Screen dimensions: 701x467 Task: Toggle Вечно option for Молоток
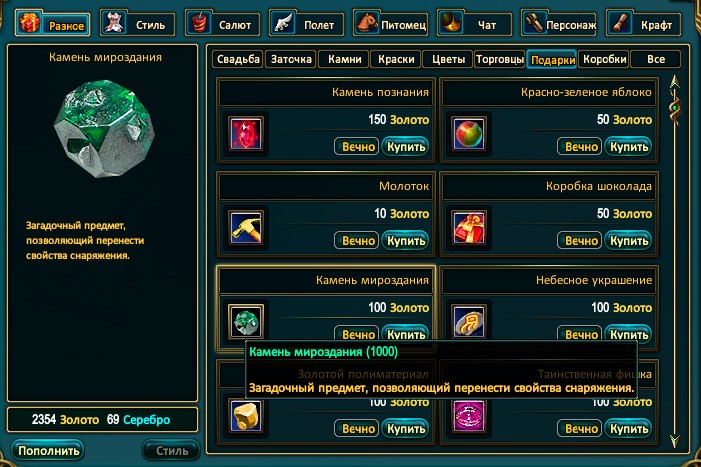pos(357,240)
